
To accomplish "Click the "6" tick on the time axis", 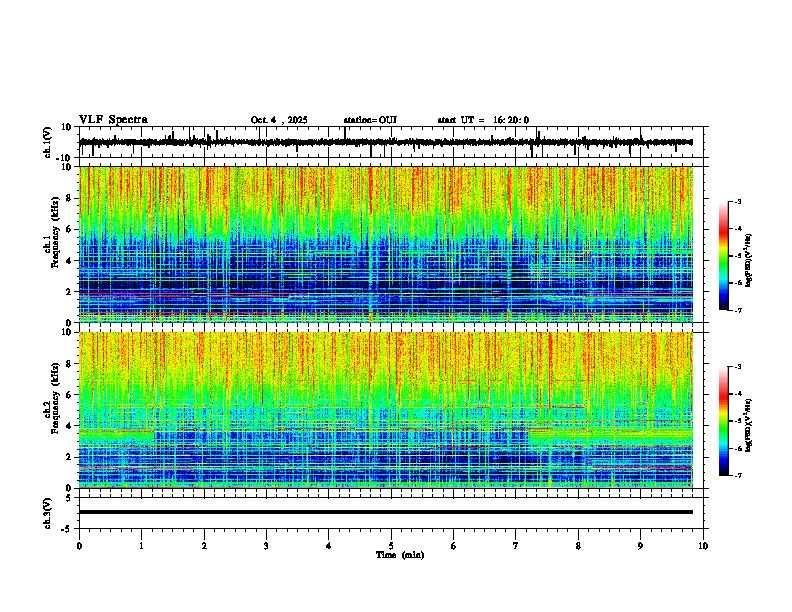I will (454, 546).
